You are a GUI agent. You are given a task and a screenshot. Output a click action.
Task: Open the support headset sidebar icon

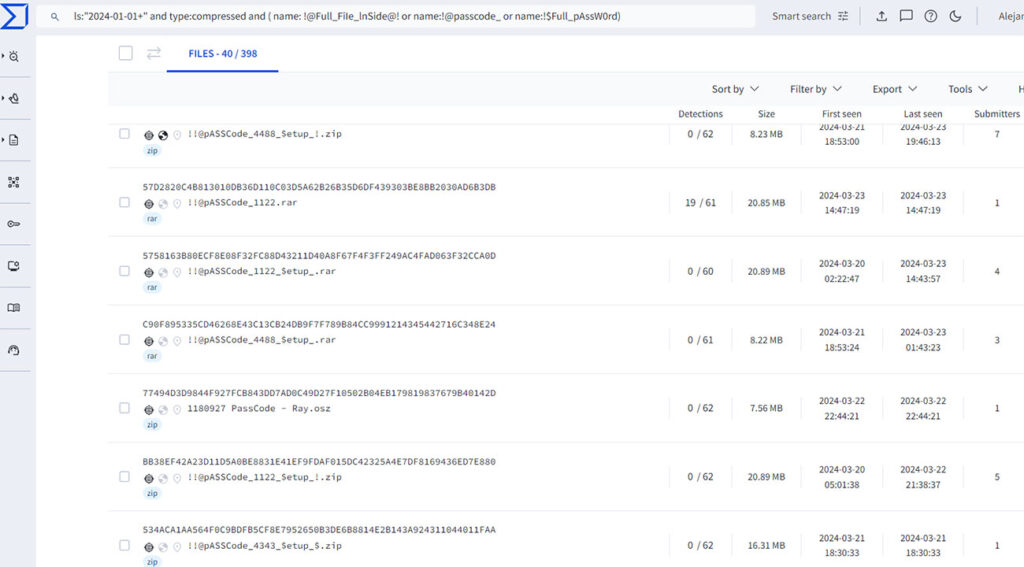click(14, 350)
